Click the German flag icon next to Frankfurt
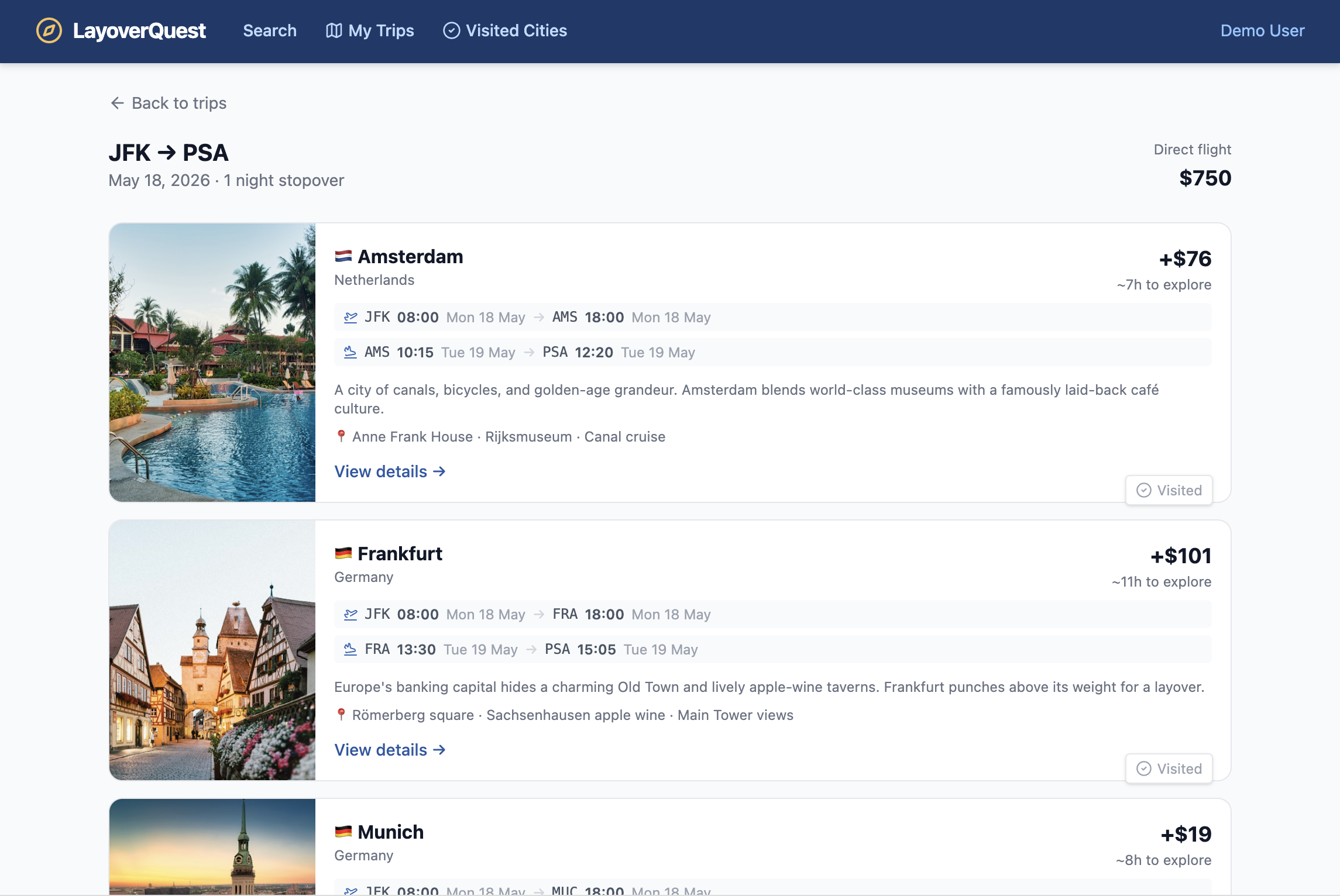 (x=343, y=553)
